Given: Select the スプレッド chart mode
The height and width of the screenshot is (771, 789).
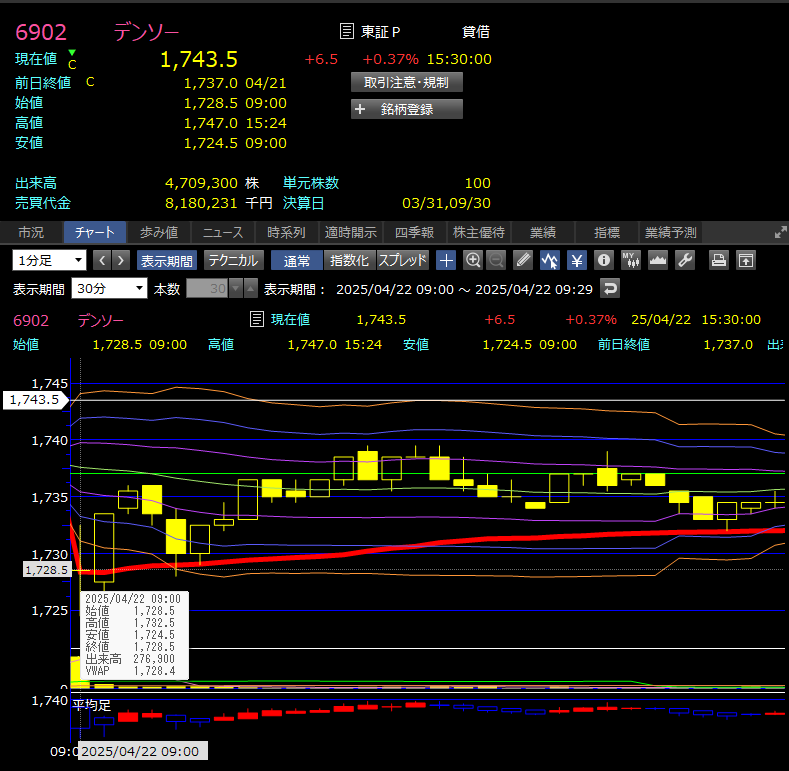Looking at the screenshot, I should click(x=403, y=260).
